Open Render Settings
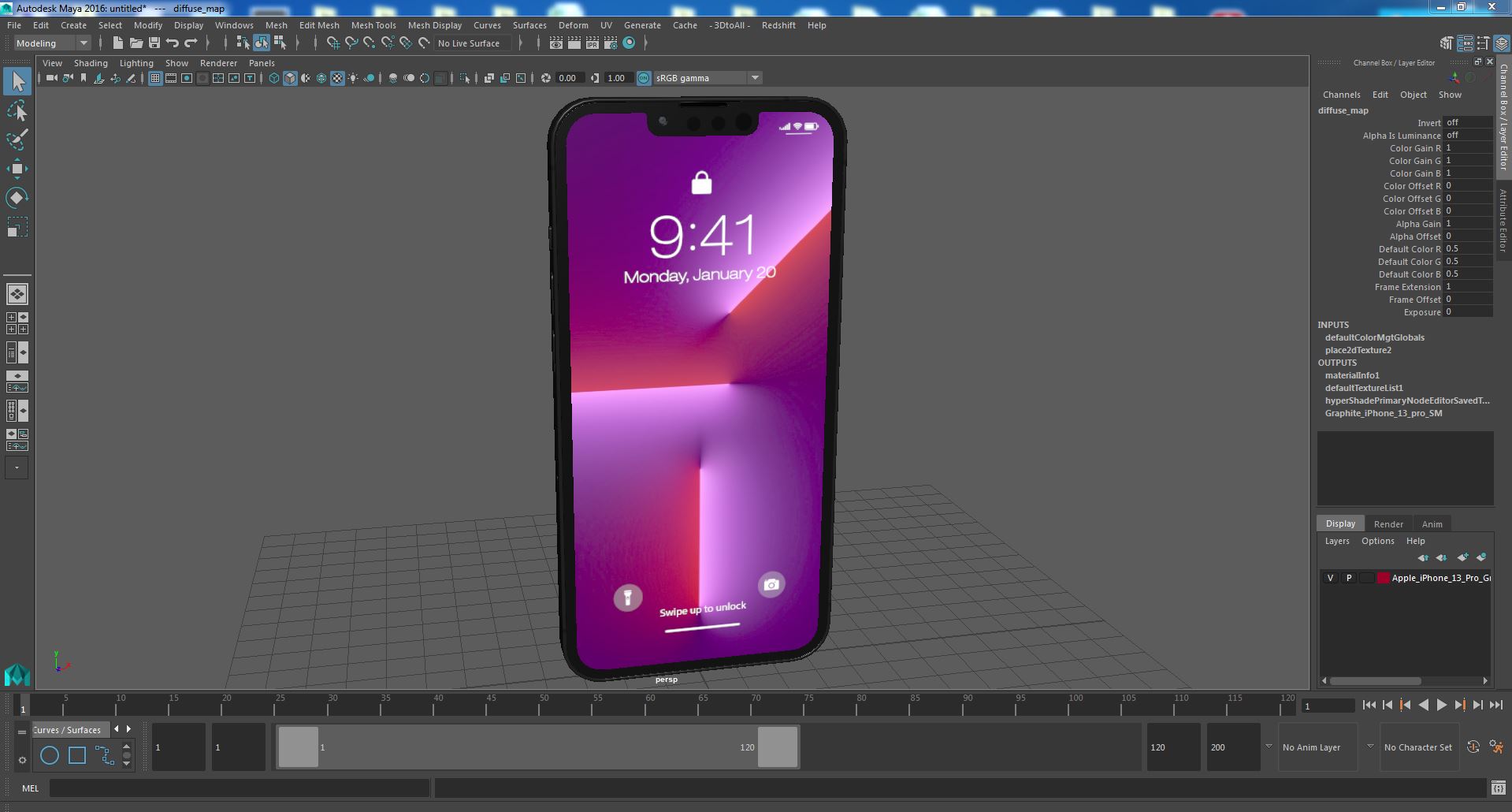This screenshot has width=1512, height=812. click(x=611, y=43)
